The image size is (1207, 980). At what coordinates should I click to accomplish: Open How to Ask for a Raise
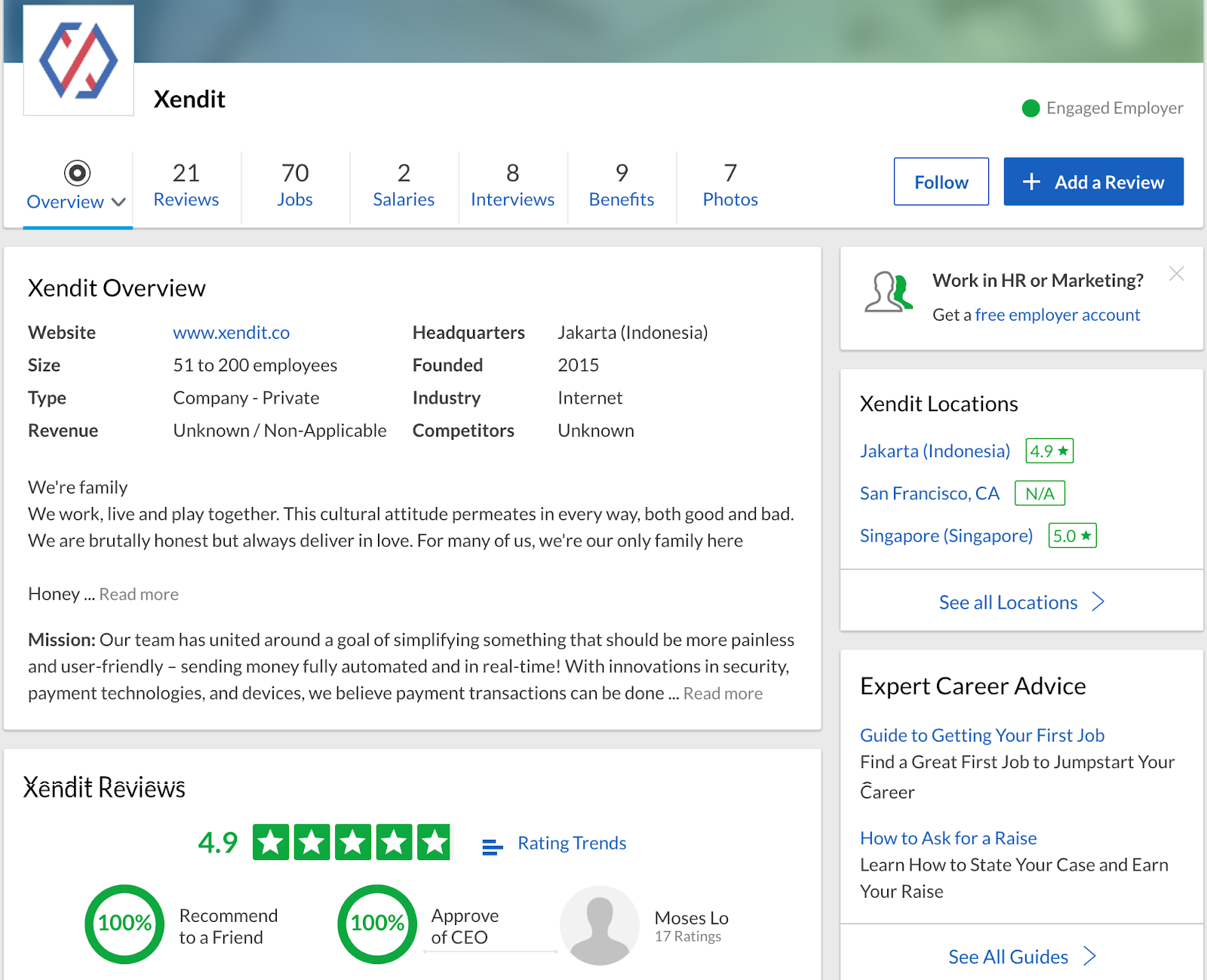(x=948, y=838)
